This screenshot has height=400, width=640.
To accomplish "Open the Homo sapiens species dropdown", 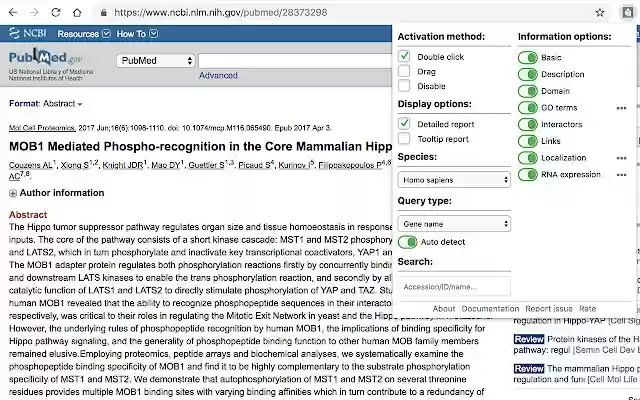I will click(x=454, y=180).
